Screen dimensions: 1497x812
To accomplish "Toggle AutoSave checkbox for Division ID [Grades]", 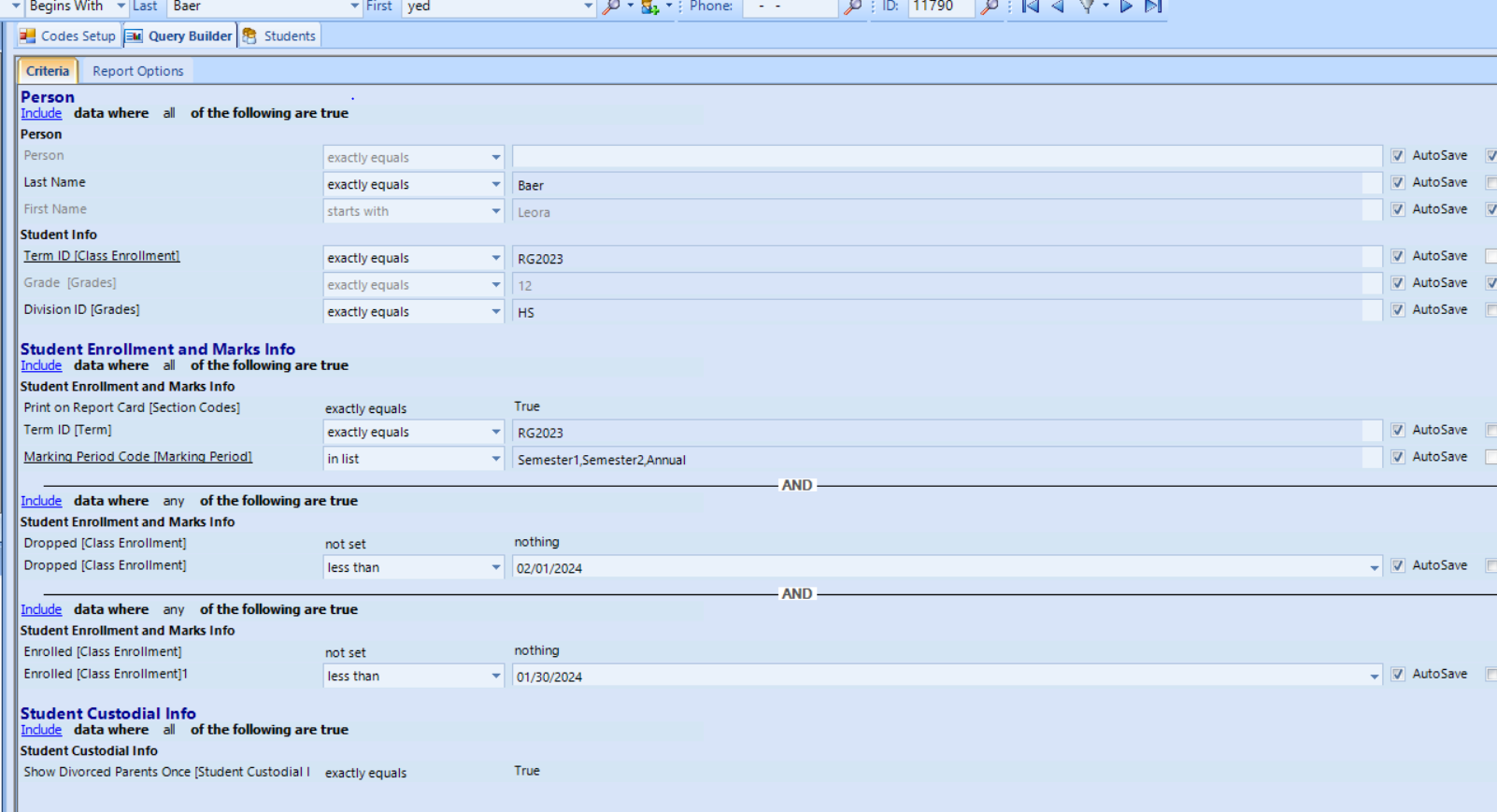I will click(x=1398, y=310).
